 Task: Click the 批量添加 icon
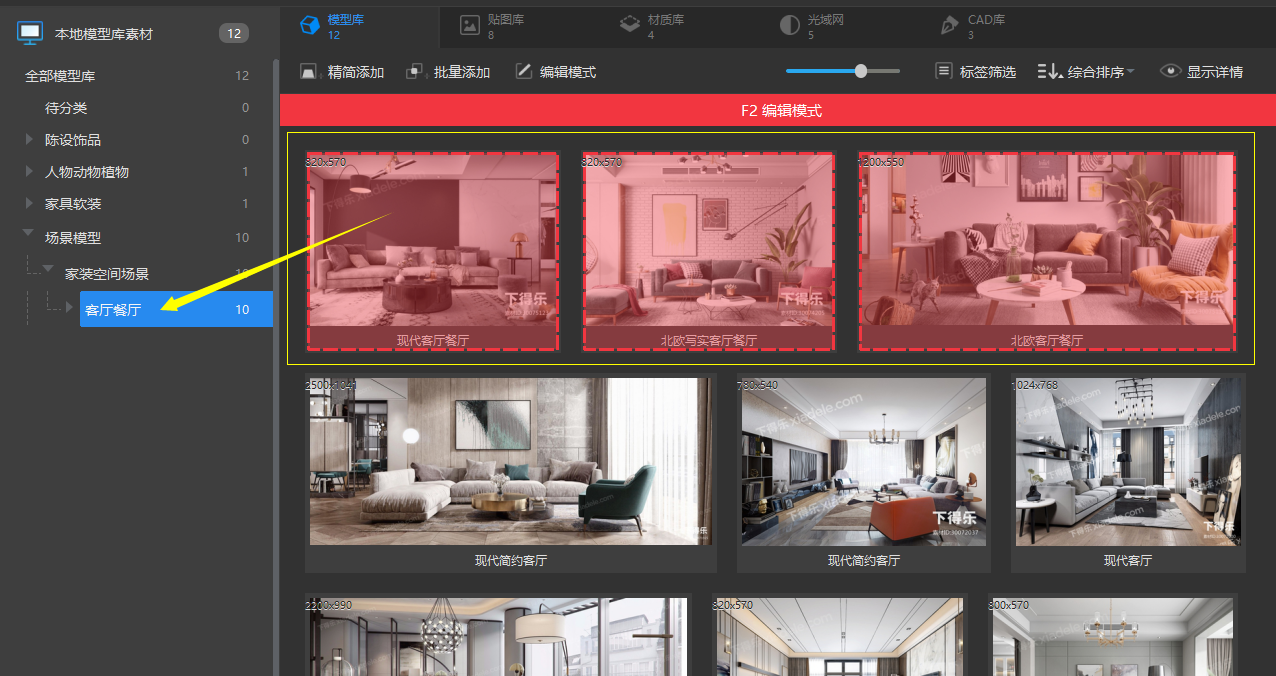click(x=415, y=72)
